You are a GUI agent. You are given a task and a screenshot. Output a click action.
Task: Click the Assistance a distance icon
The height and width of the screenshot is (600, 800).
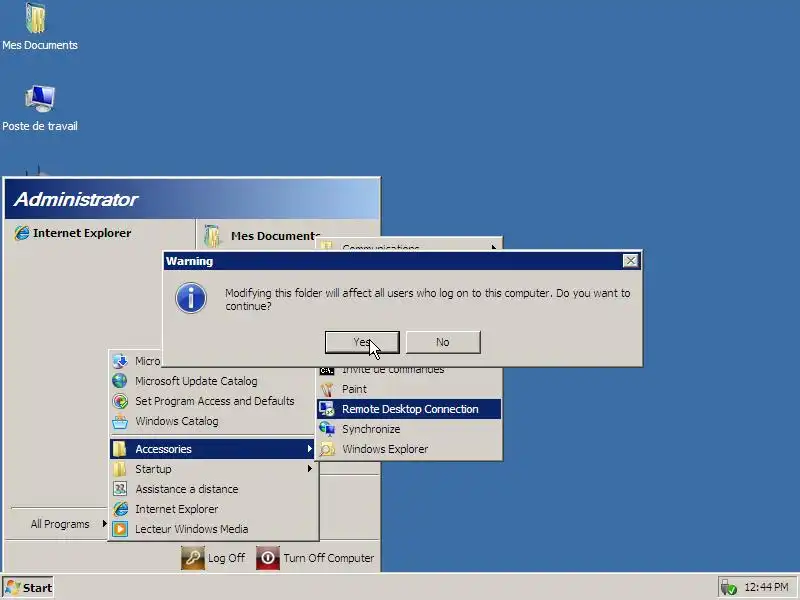[120, 489]
